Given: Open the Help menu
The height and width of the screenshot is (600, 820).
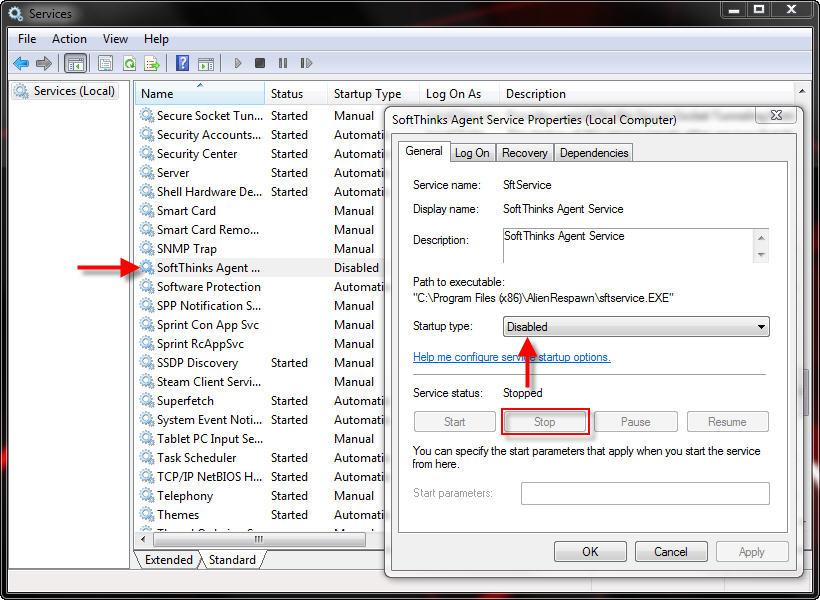Looking at the screenshot, I should tap(156, 39).
